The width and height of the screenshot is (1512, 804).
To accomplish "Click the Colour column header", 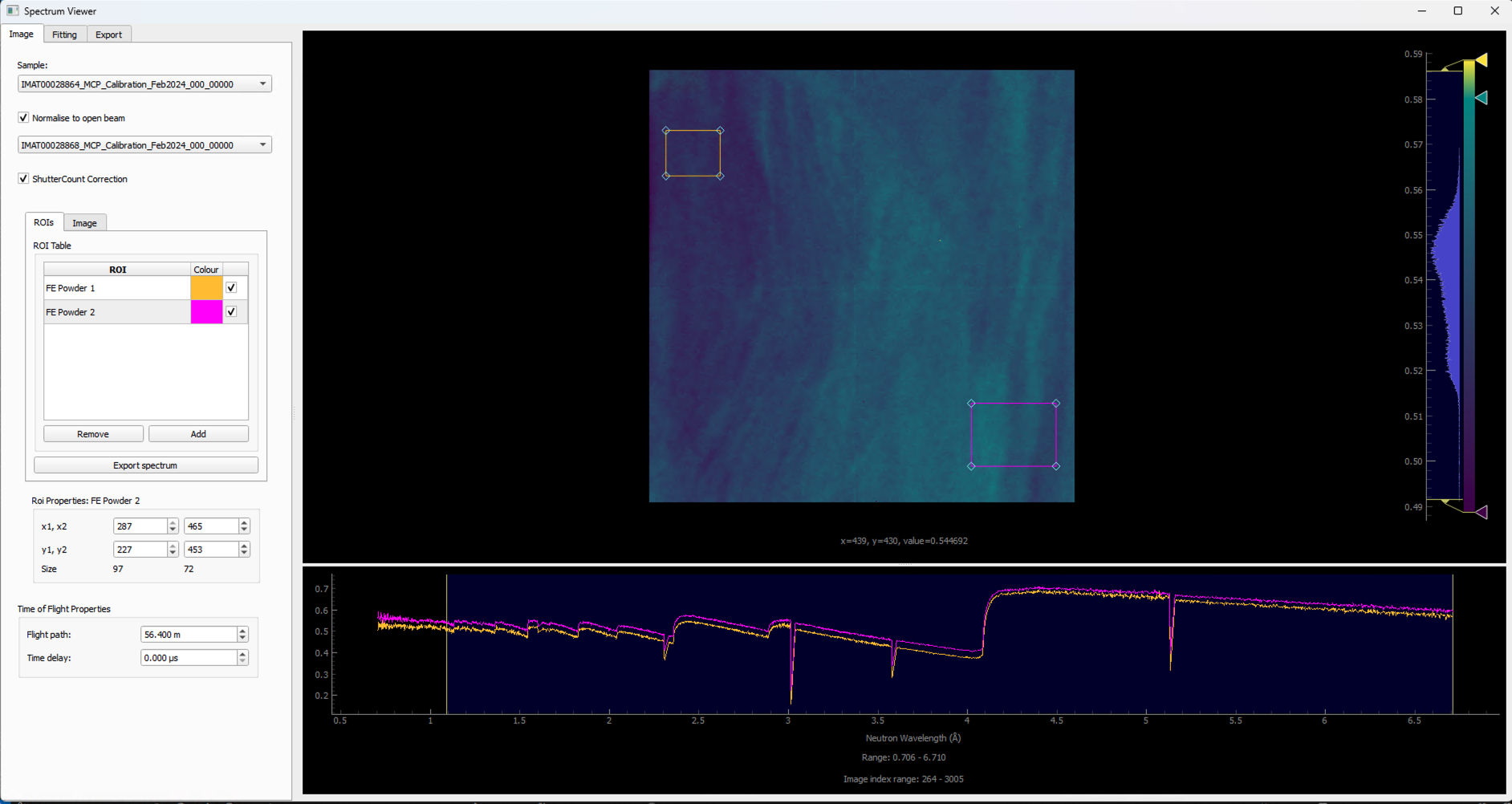I will pos(206,270).
